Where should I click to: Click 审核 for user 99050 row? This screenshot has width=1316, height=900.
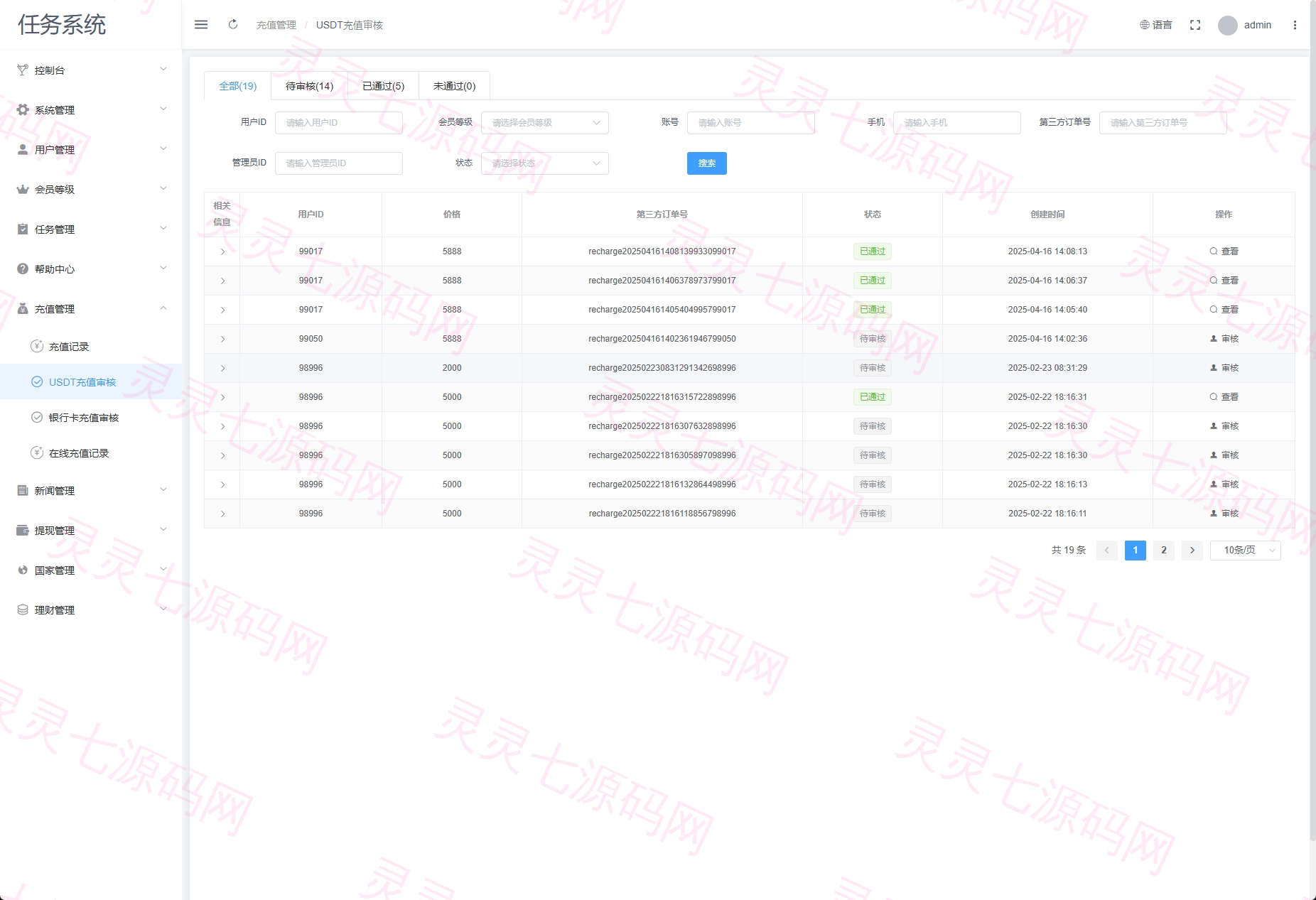coord(1224,339)
